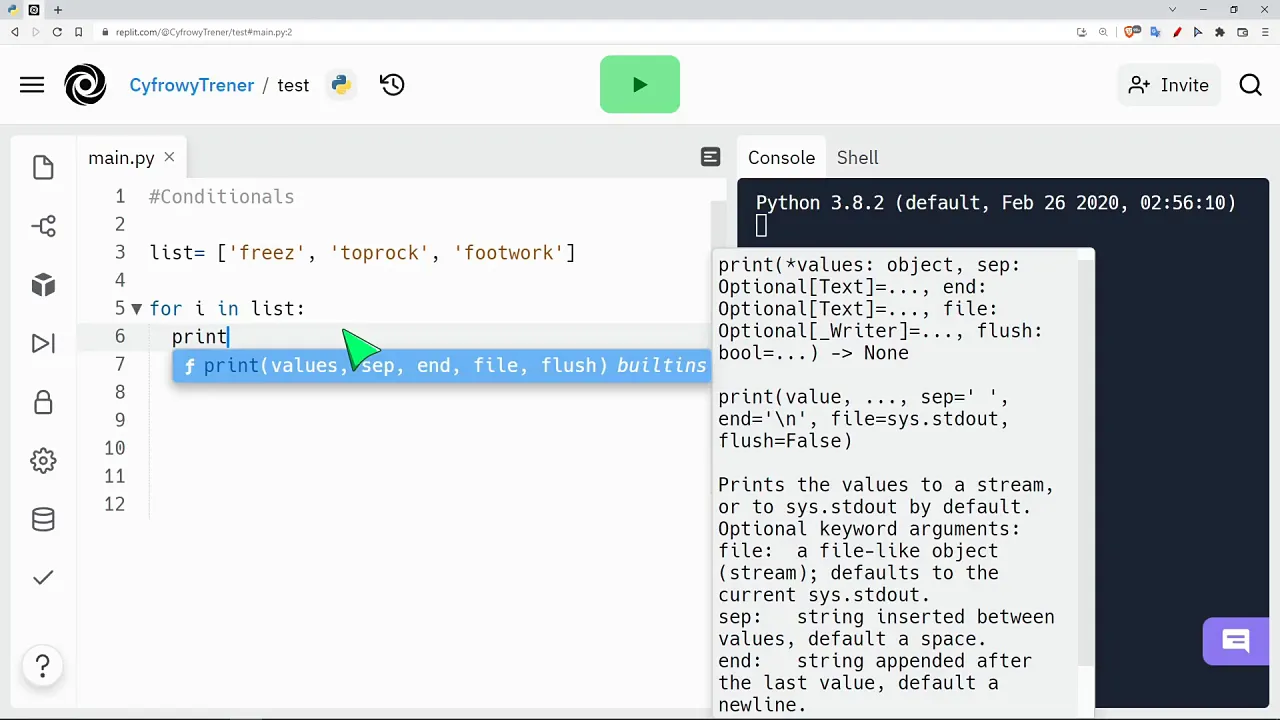Click the 'footwork' string in line 3
Image resolution: width=1280 pixels, height=720 pixels.
[510, 253]
